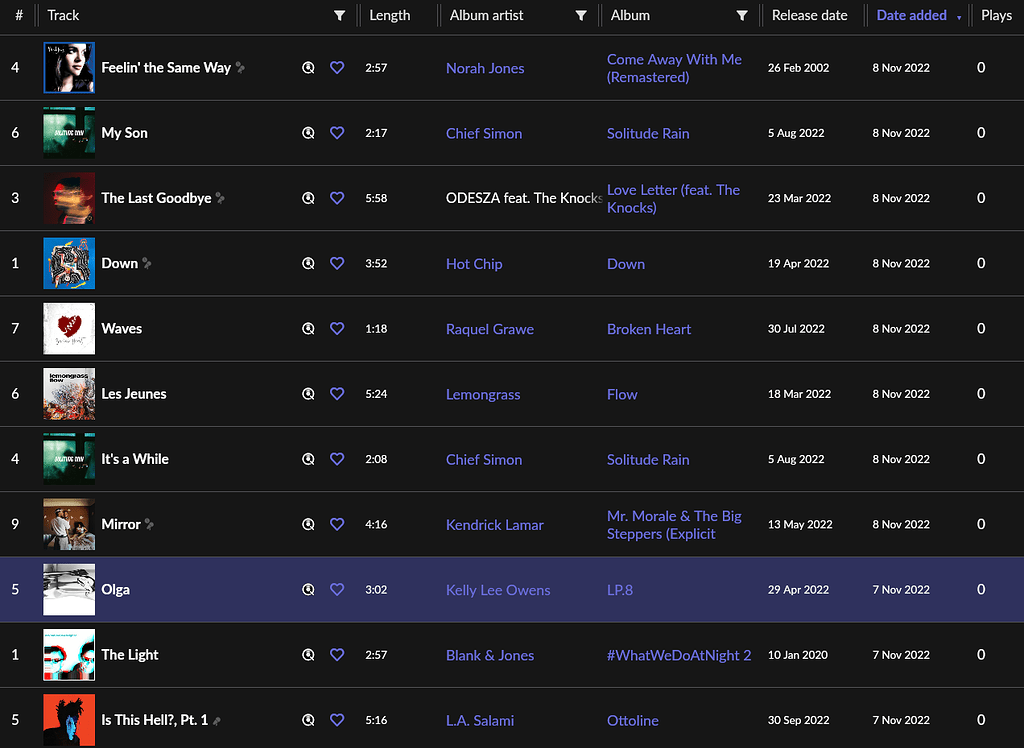Click the filter funnel on Album artist column
Screen dimensions: 1024x748
pos(580,15)
